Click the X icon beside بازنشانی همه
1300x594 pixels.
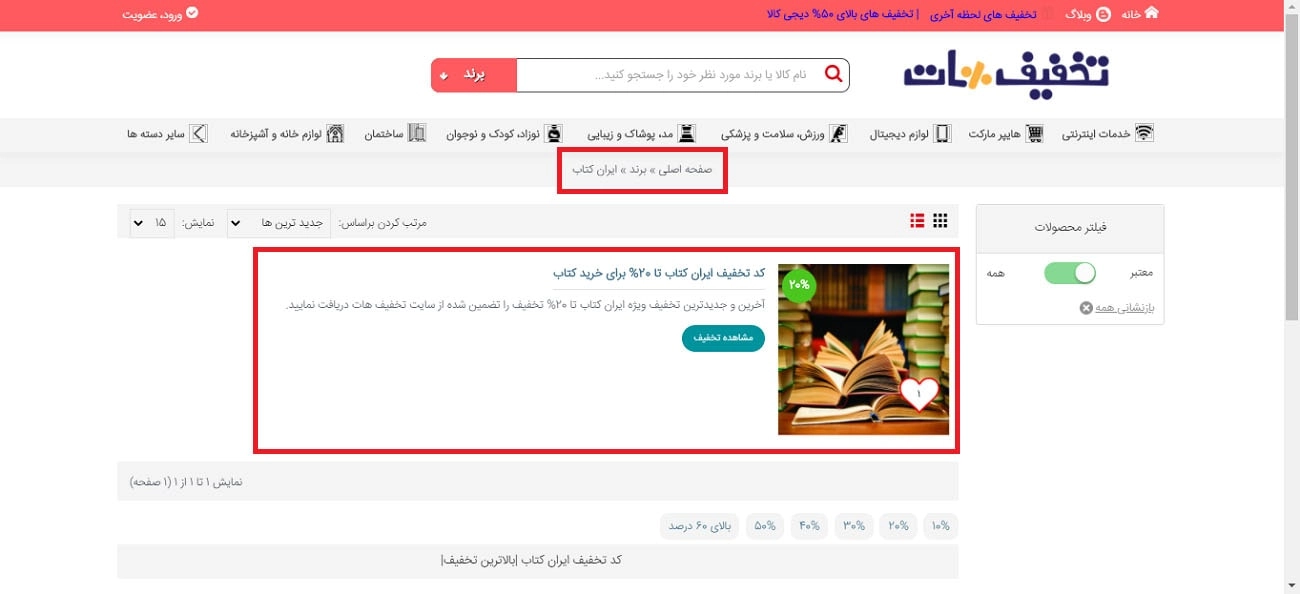coord(1086,308)
